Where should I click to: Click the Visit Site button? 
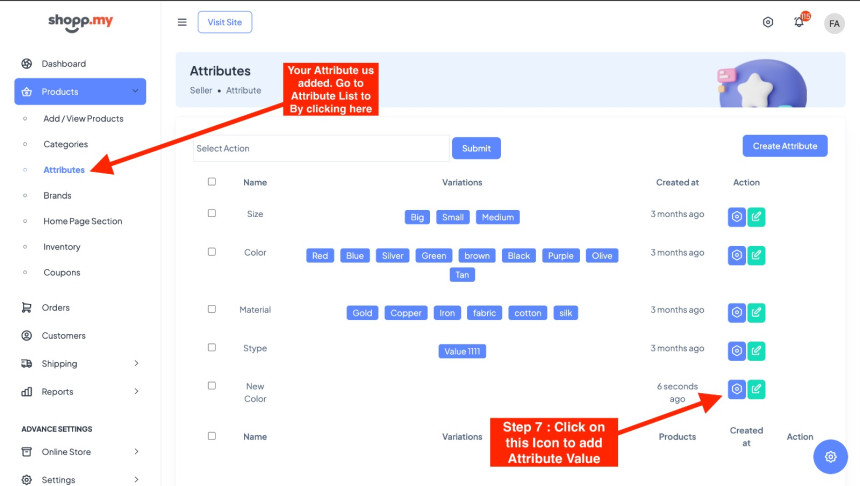225,22
